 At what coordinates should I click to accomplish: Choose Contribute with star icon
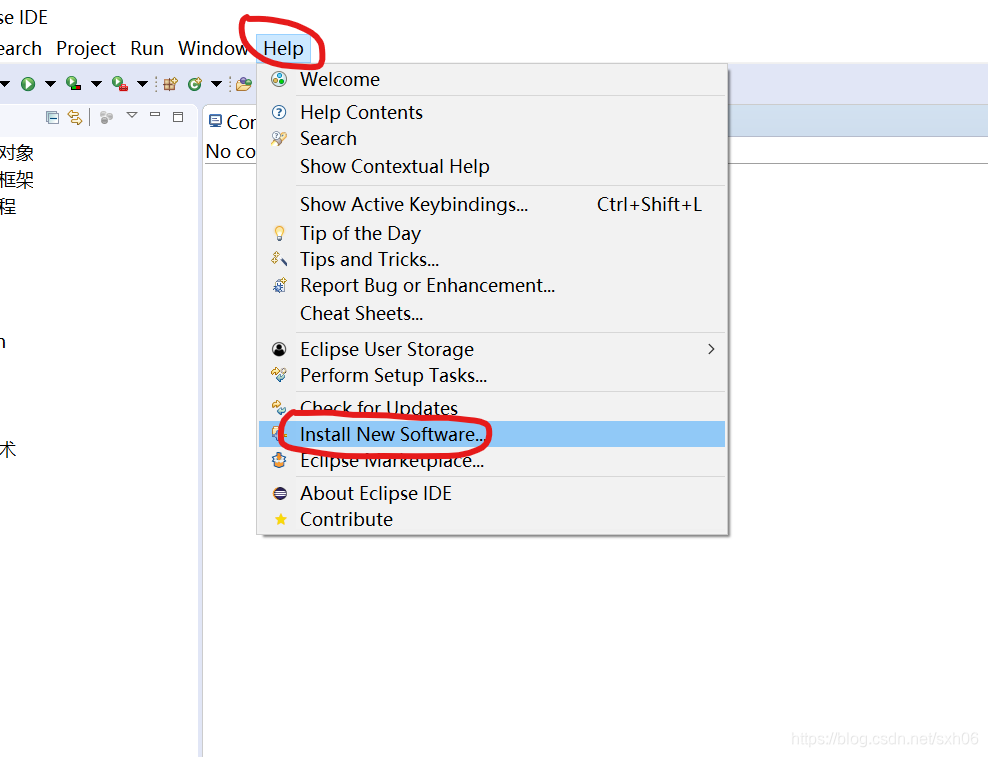[492, 519]
